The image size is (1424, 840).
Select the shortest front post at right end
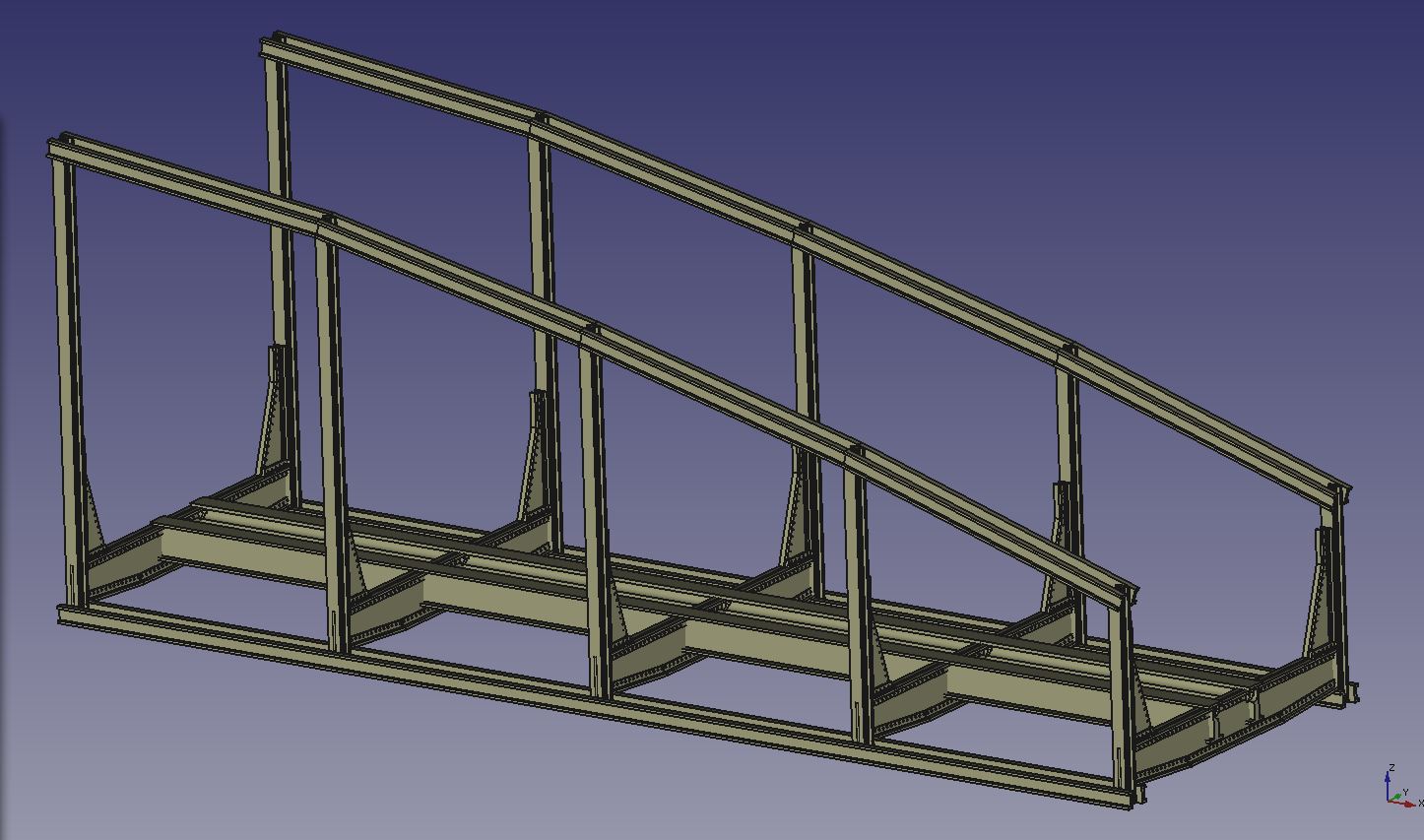pyautogui.click(x=1121, y=689)
